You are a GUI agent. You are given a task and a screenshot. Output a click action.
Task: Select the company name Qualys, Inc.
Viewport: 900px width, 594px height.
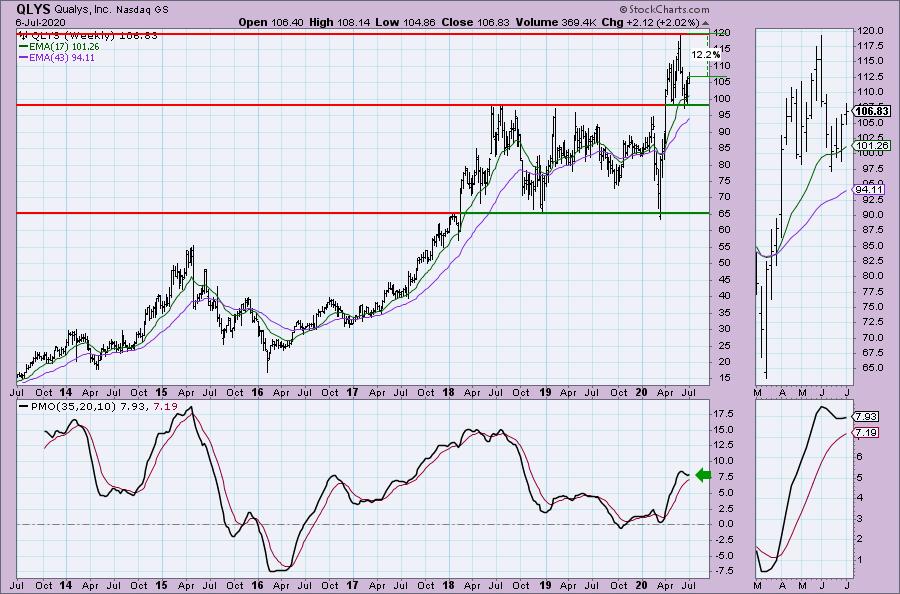(x=83, y=10)
